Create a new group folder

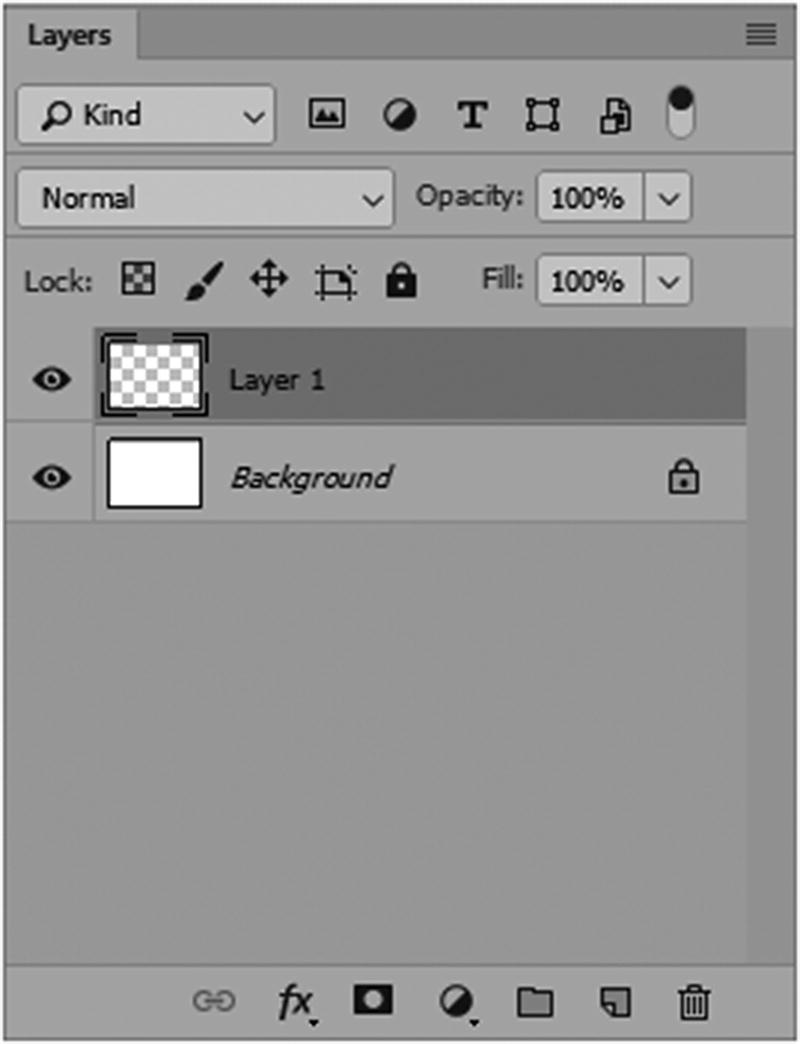pos(536,998)
